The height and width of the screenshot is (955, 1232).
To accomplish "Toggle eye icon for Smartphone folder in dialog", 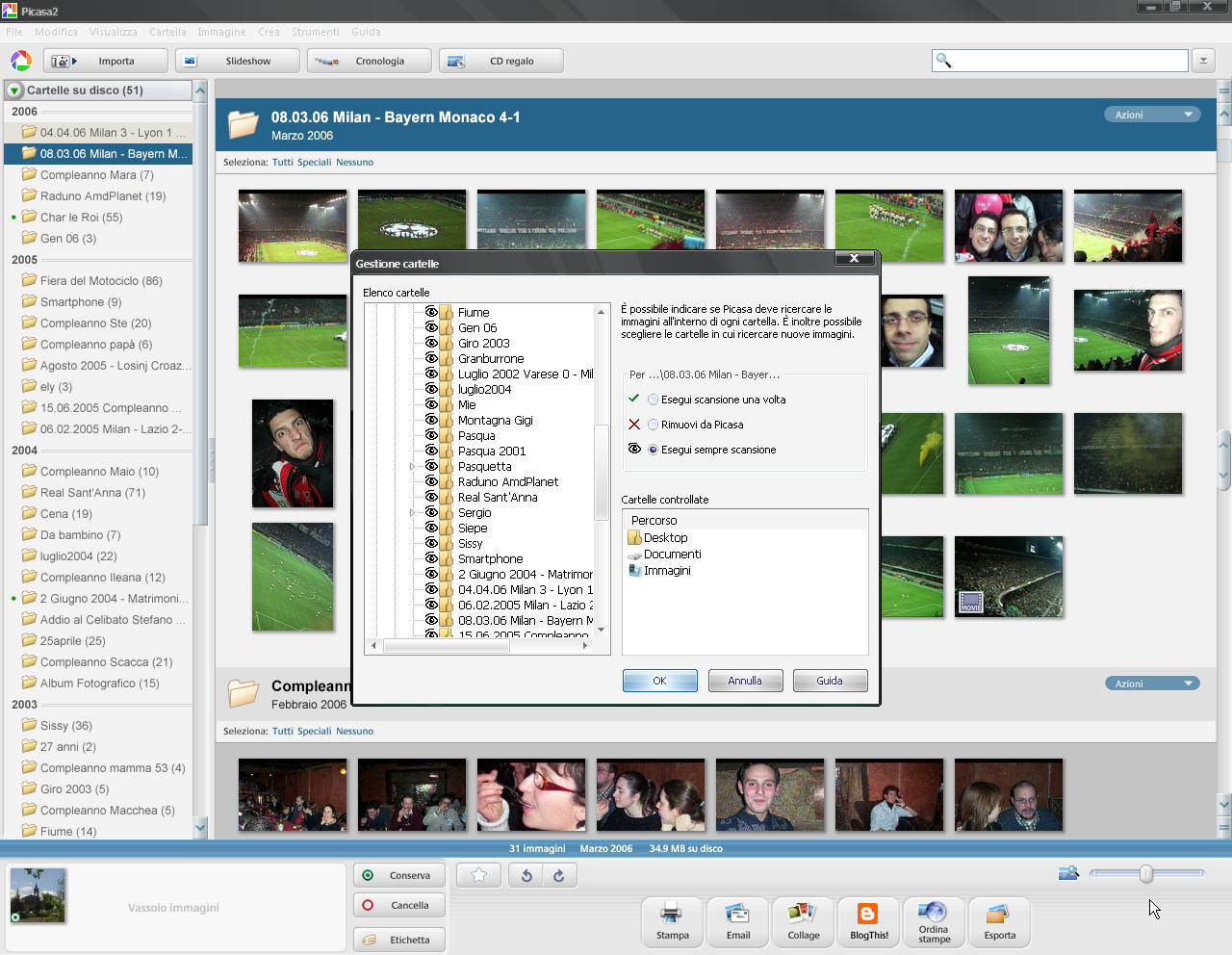I will [x=431, y=558].
